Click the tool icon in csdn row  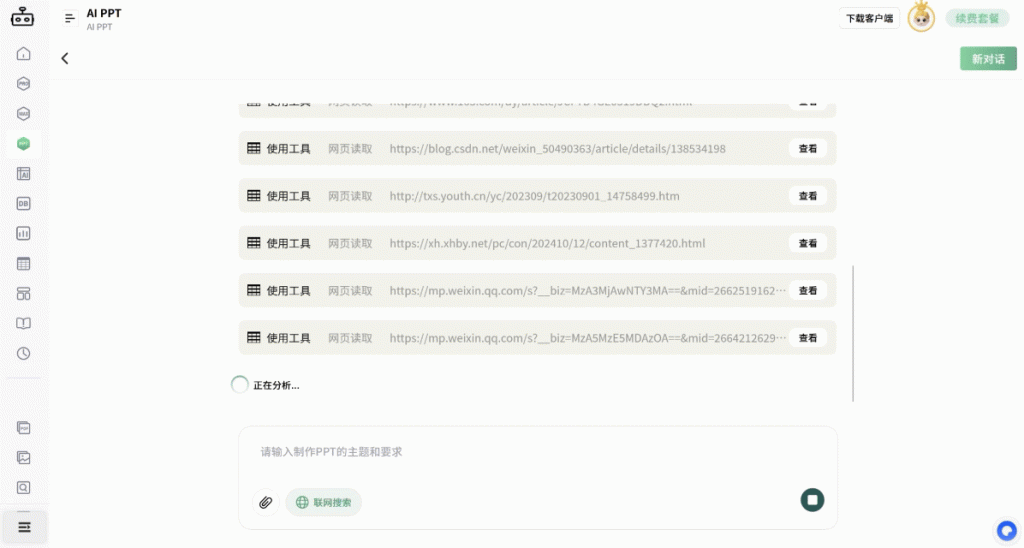click(x=253, y=148)
